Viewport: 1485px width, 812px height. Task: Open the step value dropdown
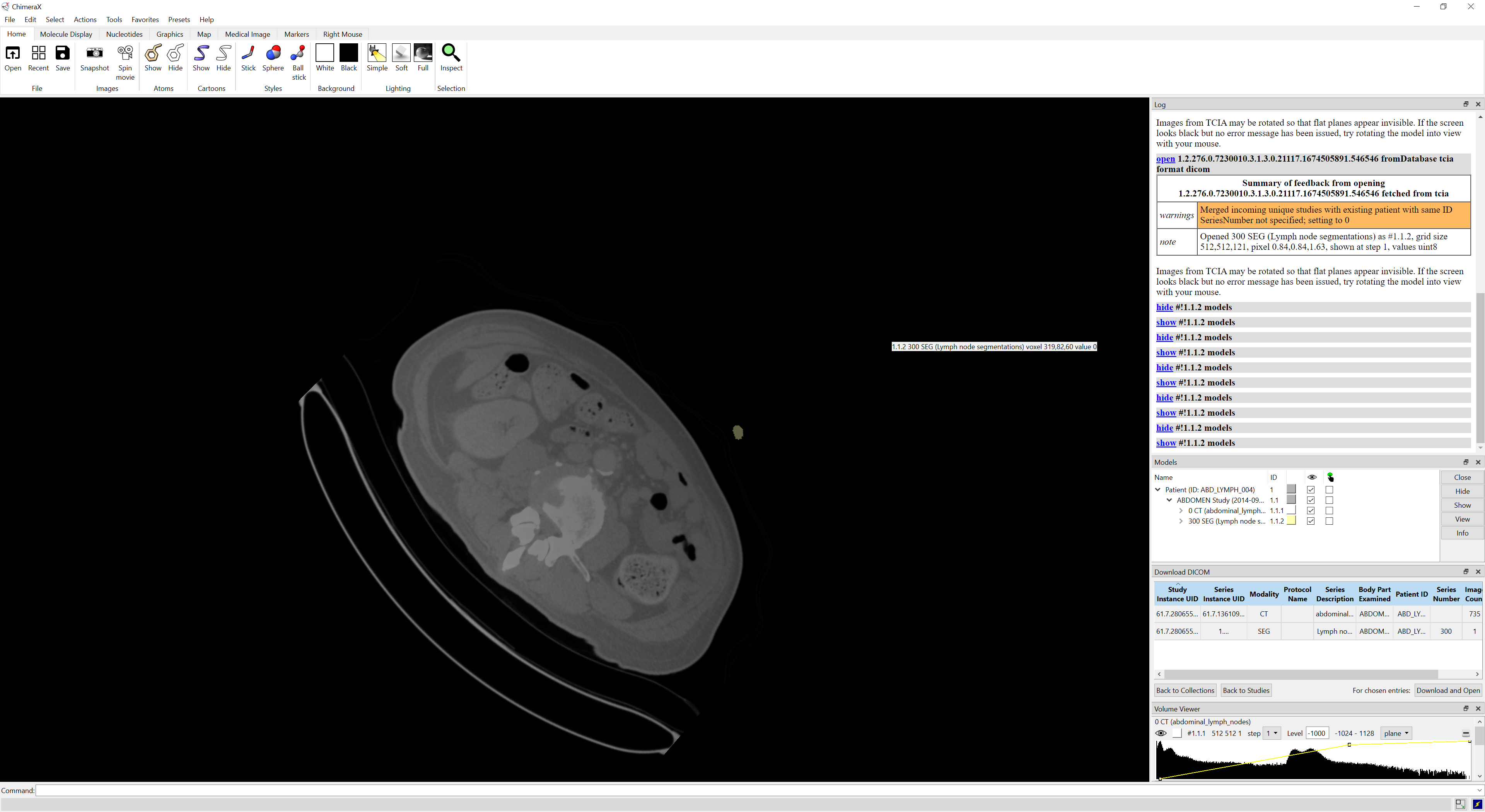click(1272, 733)
